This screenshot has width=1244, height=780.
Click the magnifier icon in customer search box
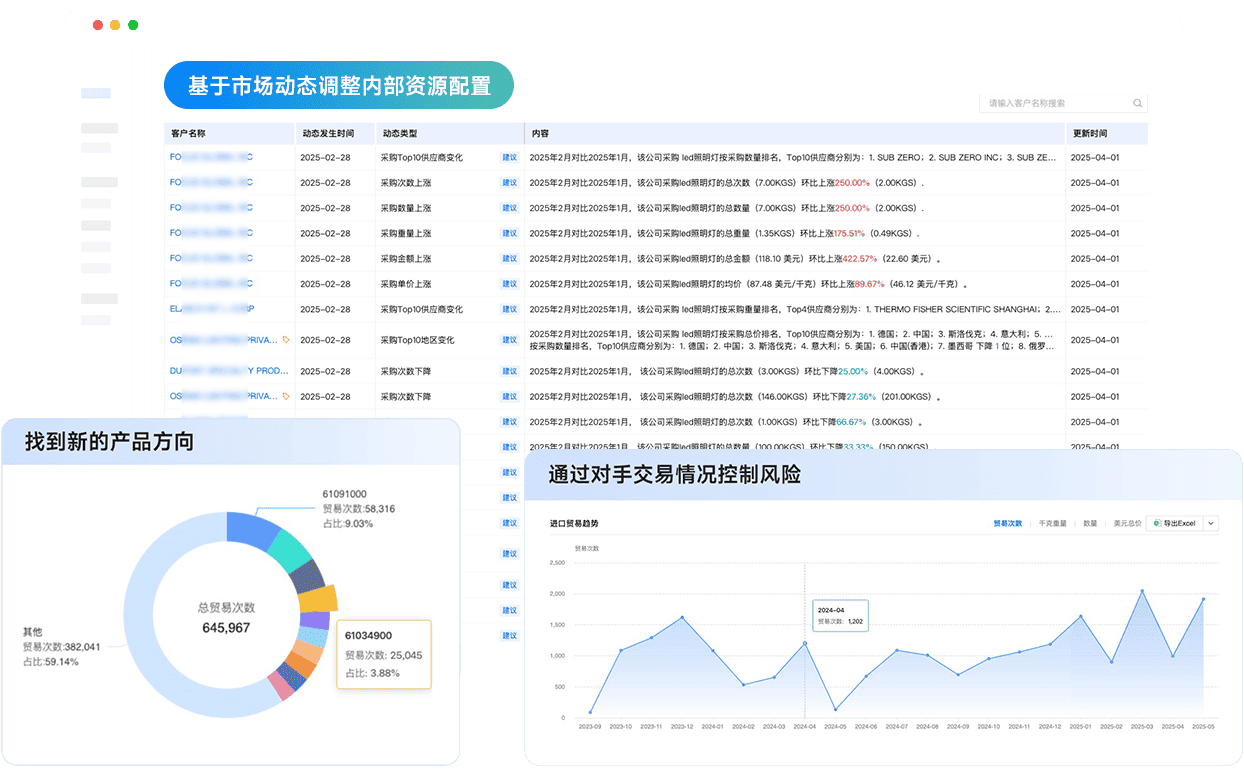(x=1137, y=103)
